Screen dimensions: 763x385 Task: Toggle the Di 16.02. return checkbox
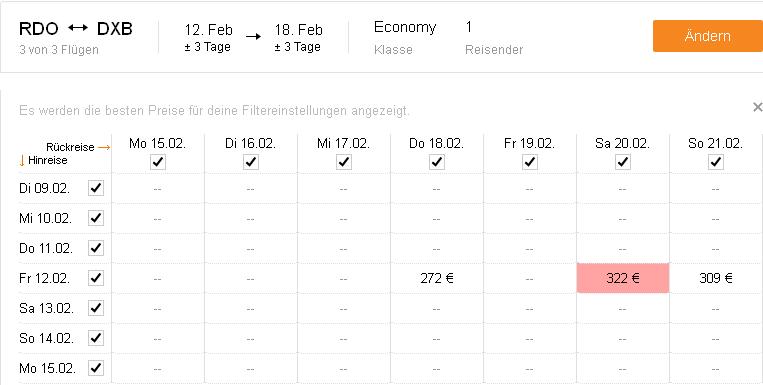[x=251, y=162]
